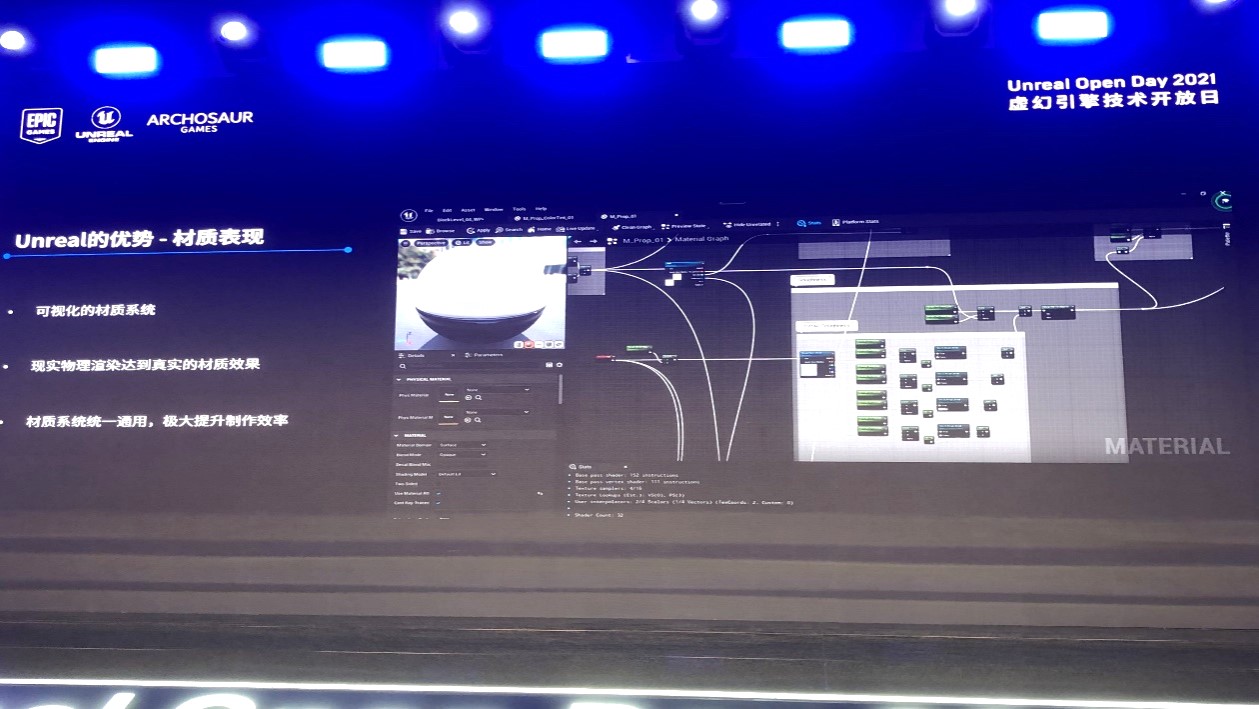The height and width of the screenshot is (709, 1259).
Task: Click the Phys Material Mask asset thumbnail
Action: point(448,417)
